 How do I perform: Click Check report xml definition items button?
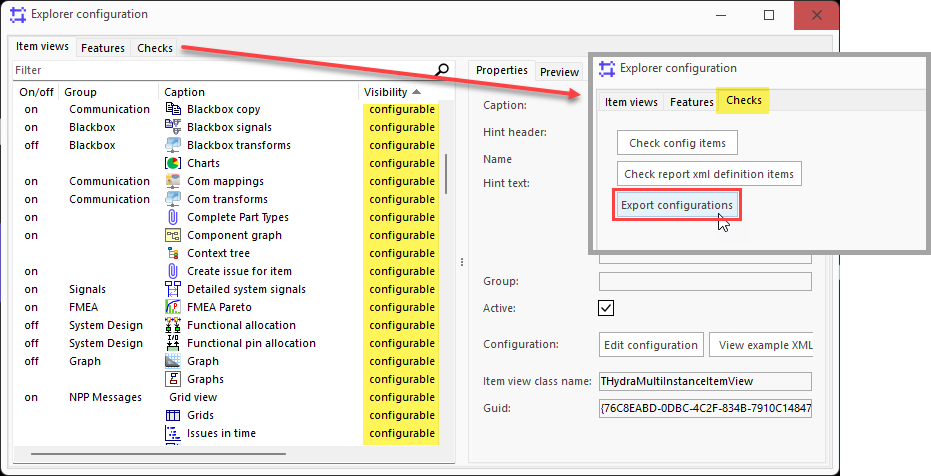(709, 174)
